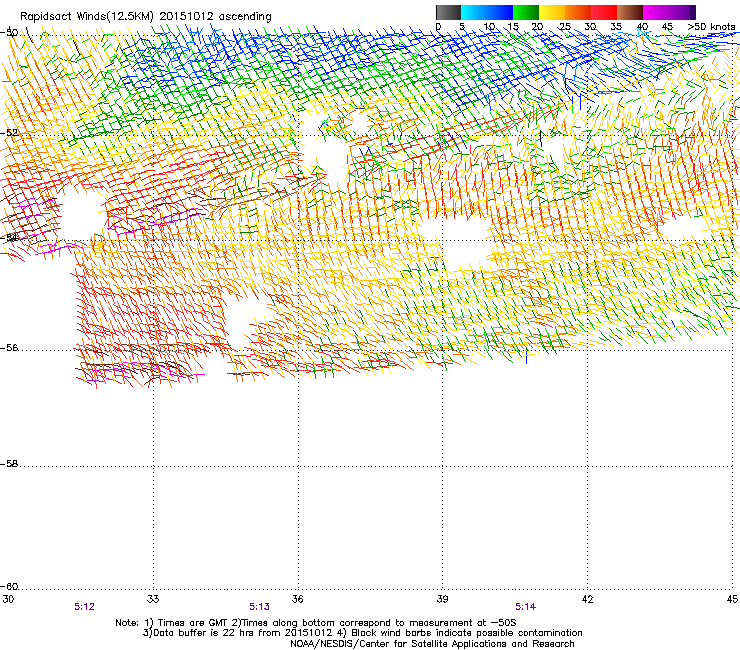Click the NOAA/NESDIS credit line
The height and width of the screenshot is (650, 740).
pos(432,644)
